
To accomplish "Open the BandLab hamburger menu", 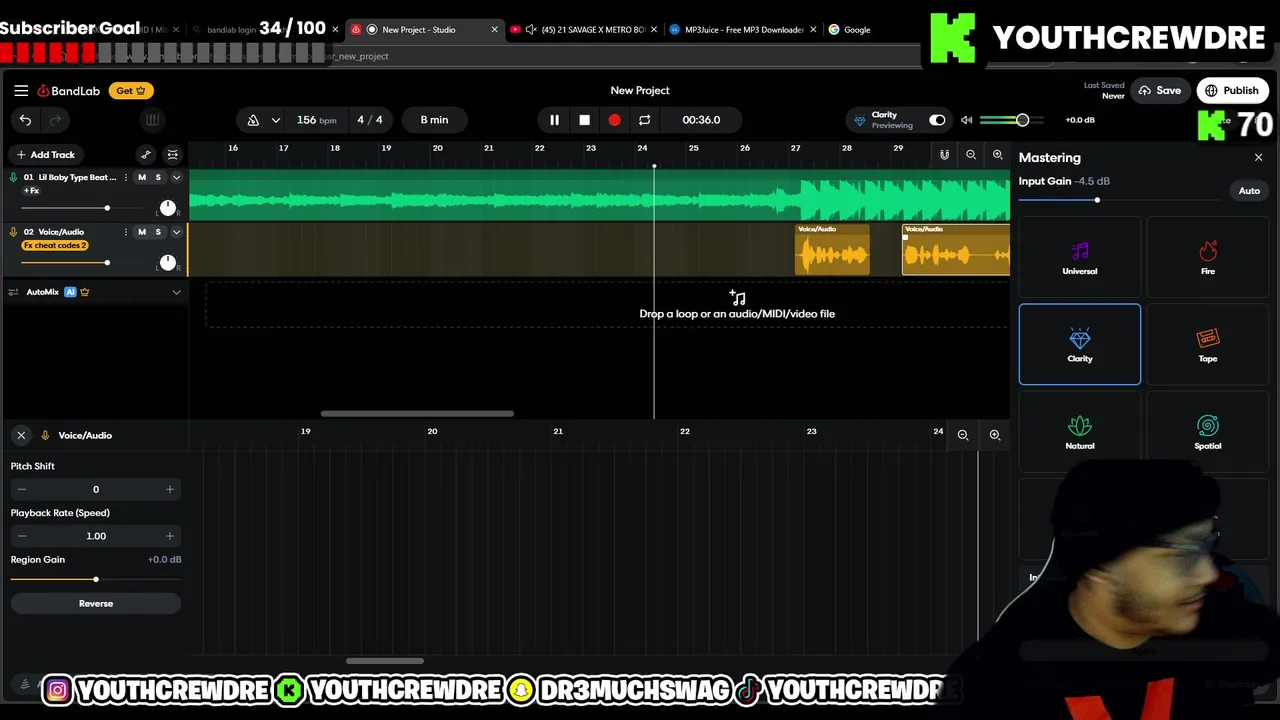I will click(21, 90).
